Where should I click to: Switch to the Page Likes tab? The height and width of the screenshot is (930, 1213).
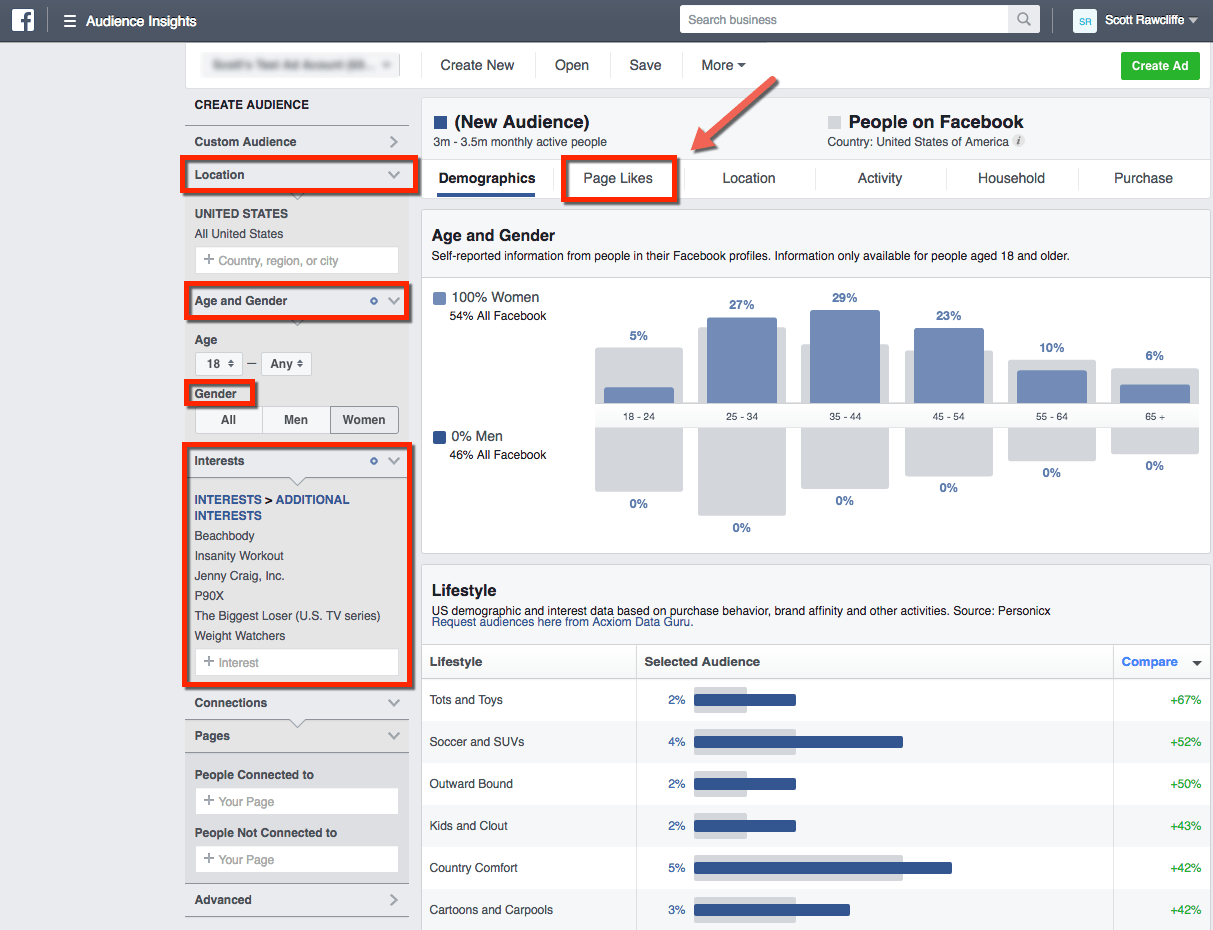click(618, 178)
